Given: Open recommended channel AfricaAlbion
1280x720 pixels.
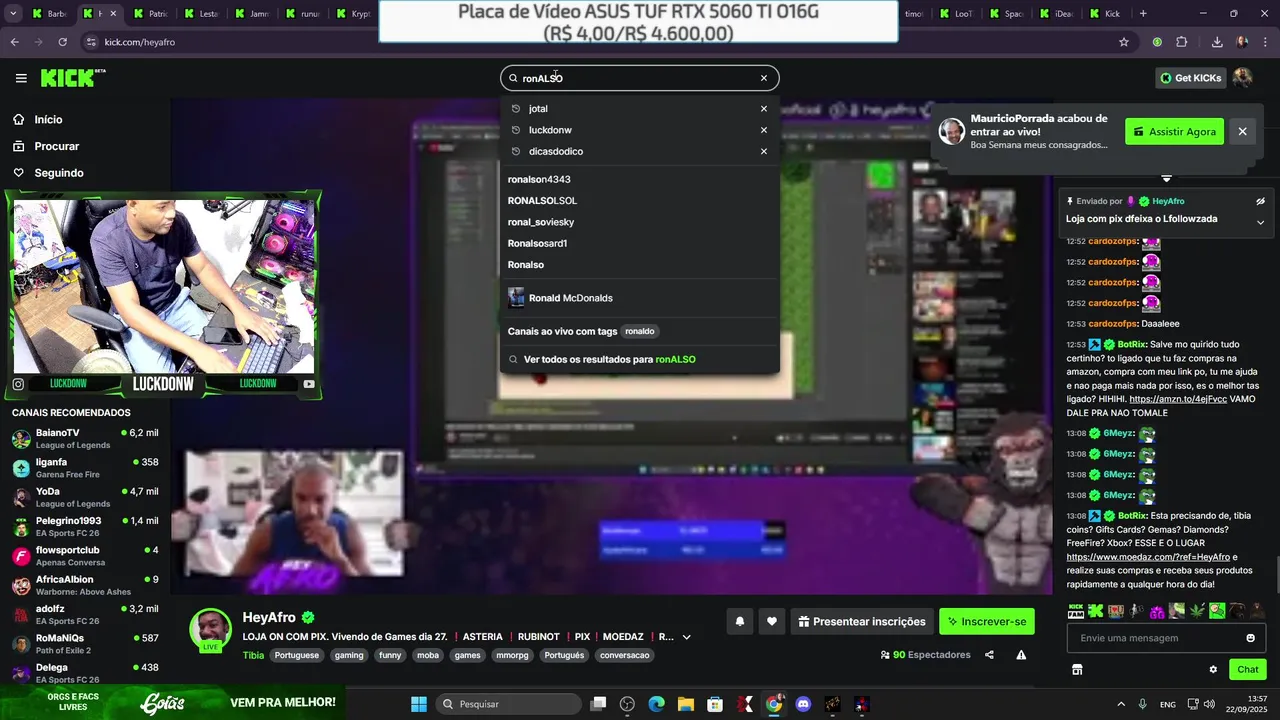Looking at the screenshot, I should (85, 585).
